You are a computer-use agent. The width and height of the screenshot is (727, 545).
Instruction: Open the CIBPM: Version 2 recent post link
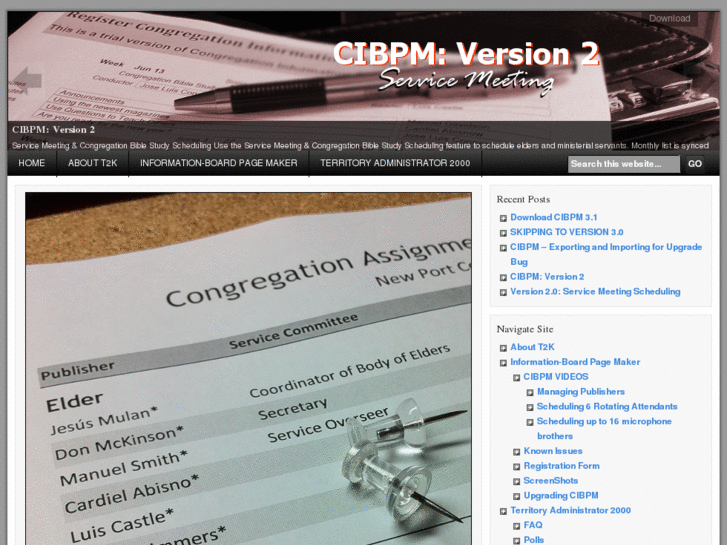point(547,276)
